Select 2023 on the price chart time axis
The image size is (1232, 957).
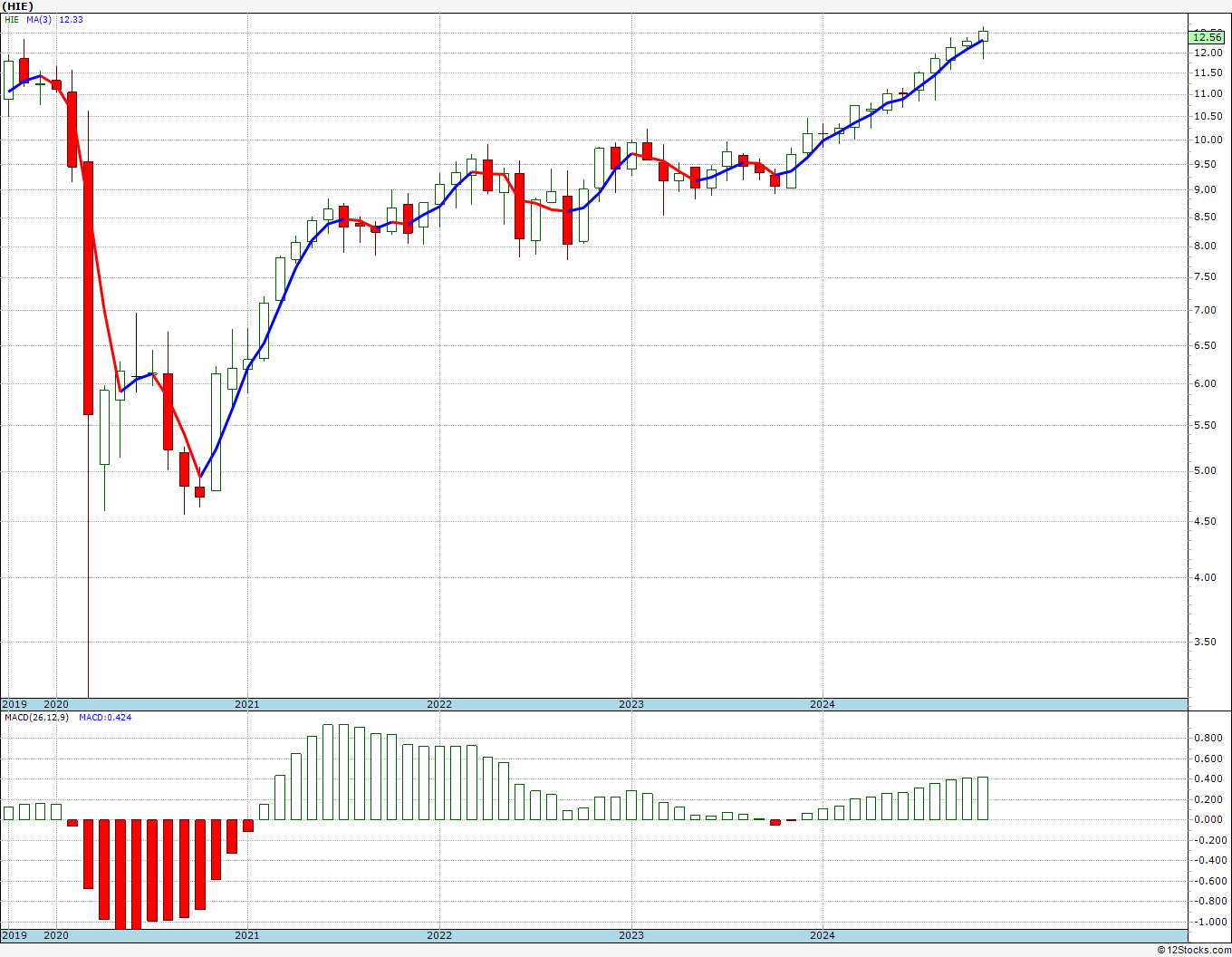(x=631, y=704)
